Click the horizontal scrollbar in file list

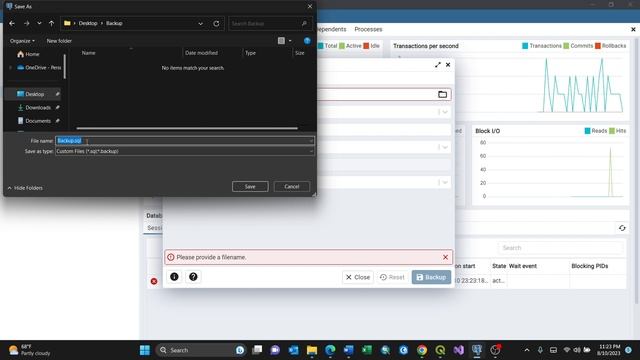coord(187,128)
